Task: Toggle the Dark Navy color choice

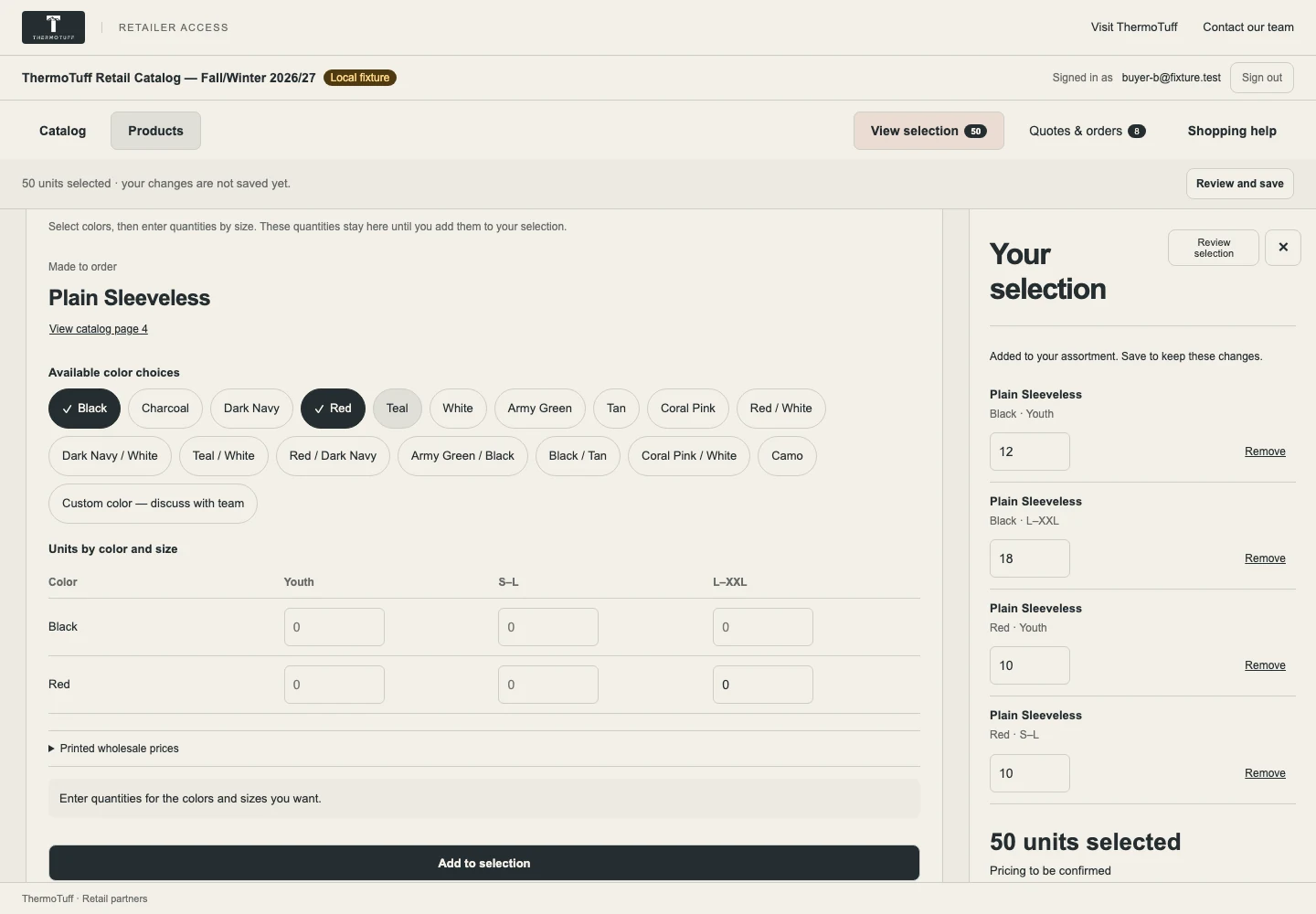Action: point(251,409)
